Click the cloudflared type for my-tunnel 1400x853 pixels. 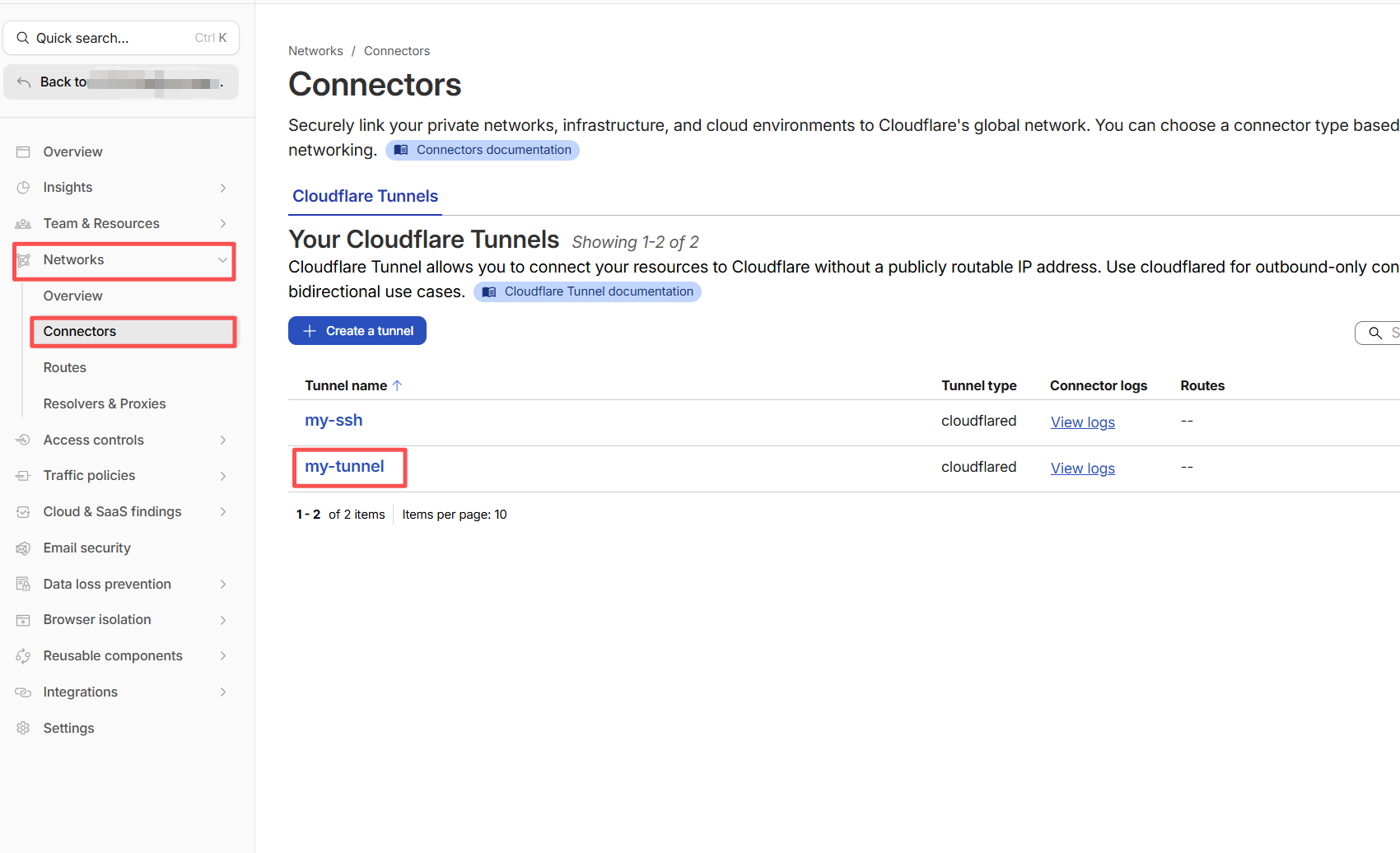coord(978,467)
